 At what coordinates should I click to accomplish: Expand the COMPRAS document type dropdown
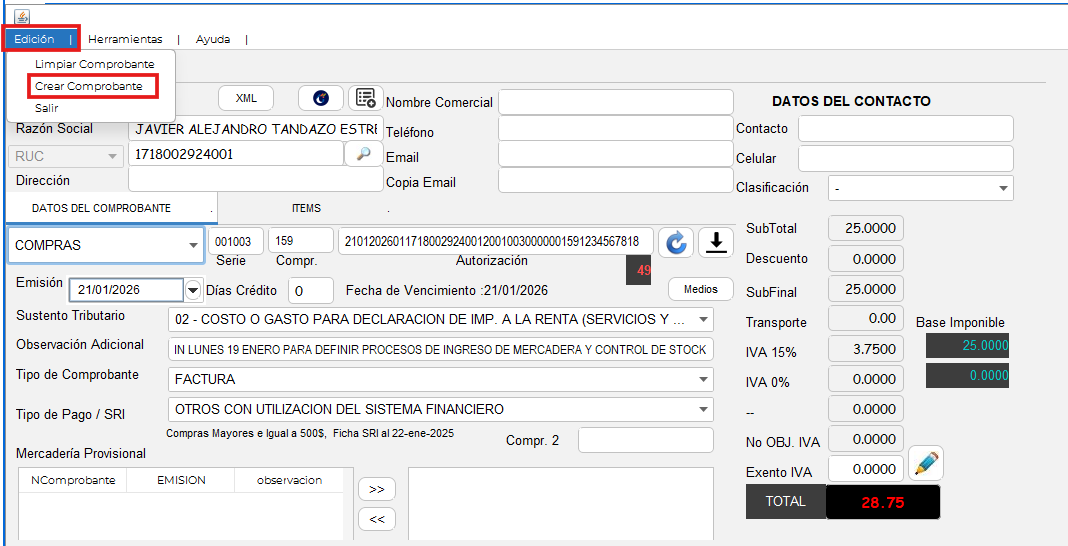click(x=192, y=245)
